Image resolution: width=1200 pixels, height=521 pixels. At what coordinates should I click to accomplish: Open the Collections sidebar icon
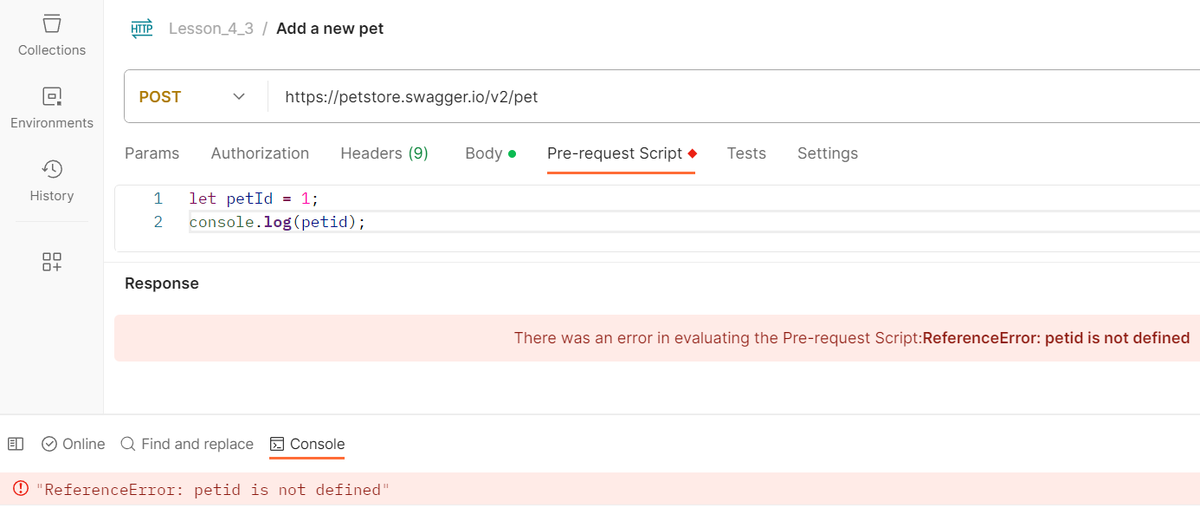(52, 24)
